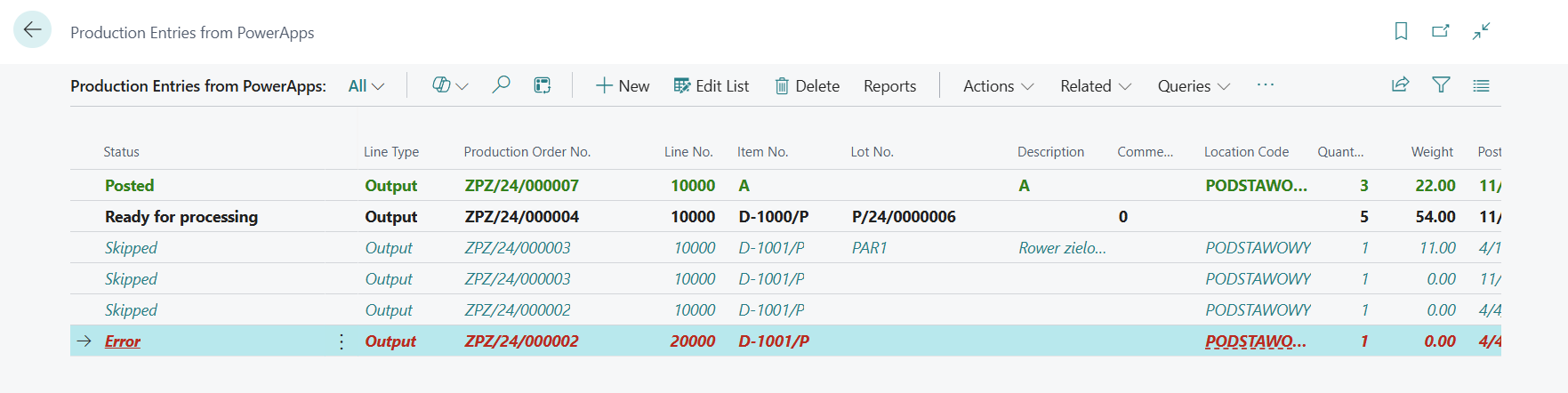This screenshot has height=393, width=1568.
Task: Open the Actions dropdown menu
Action: pyautogui.click(x=998, y=86)
